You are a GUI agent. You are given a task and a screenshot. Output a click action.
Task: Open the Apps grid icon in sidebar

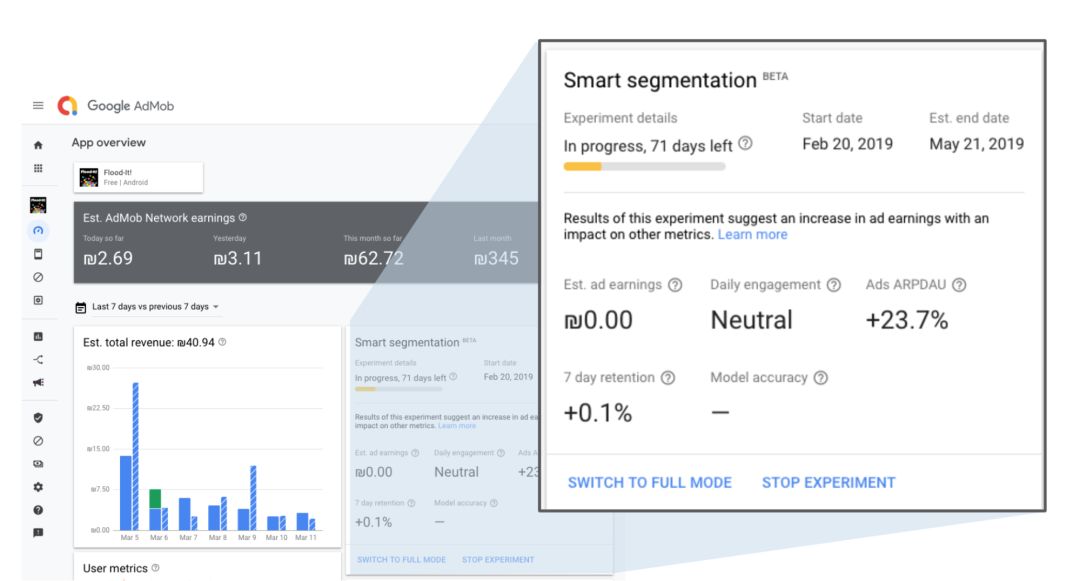[38, 168]
